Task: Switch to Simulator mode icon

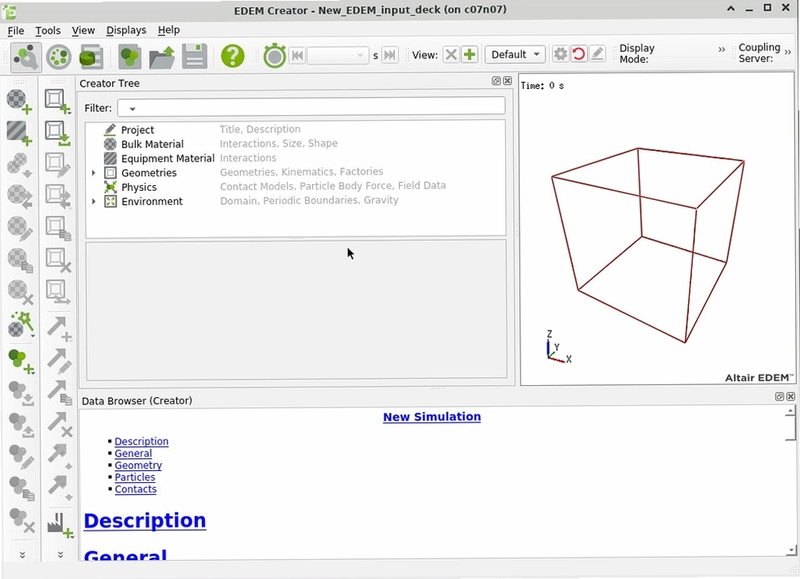Action: point(59,57)
